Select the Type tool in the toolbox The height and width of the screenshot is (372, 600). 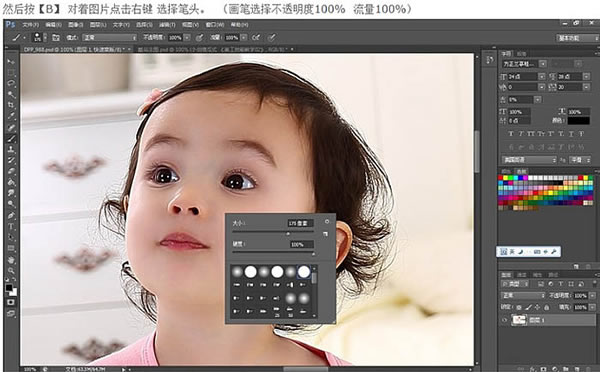(x=11, y=227)
